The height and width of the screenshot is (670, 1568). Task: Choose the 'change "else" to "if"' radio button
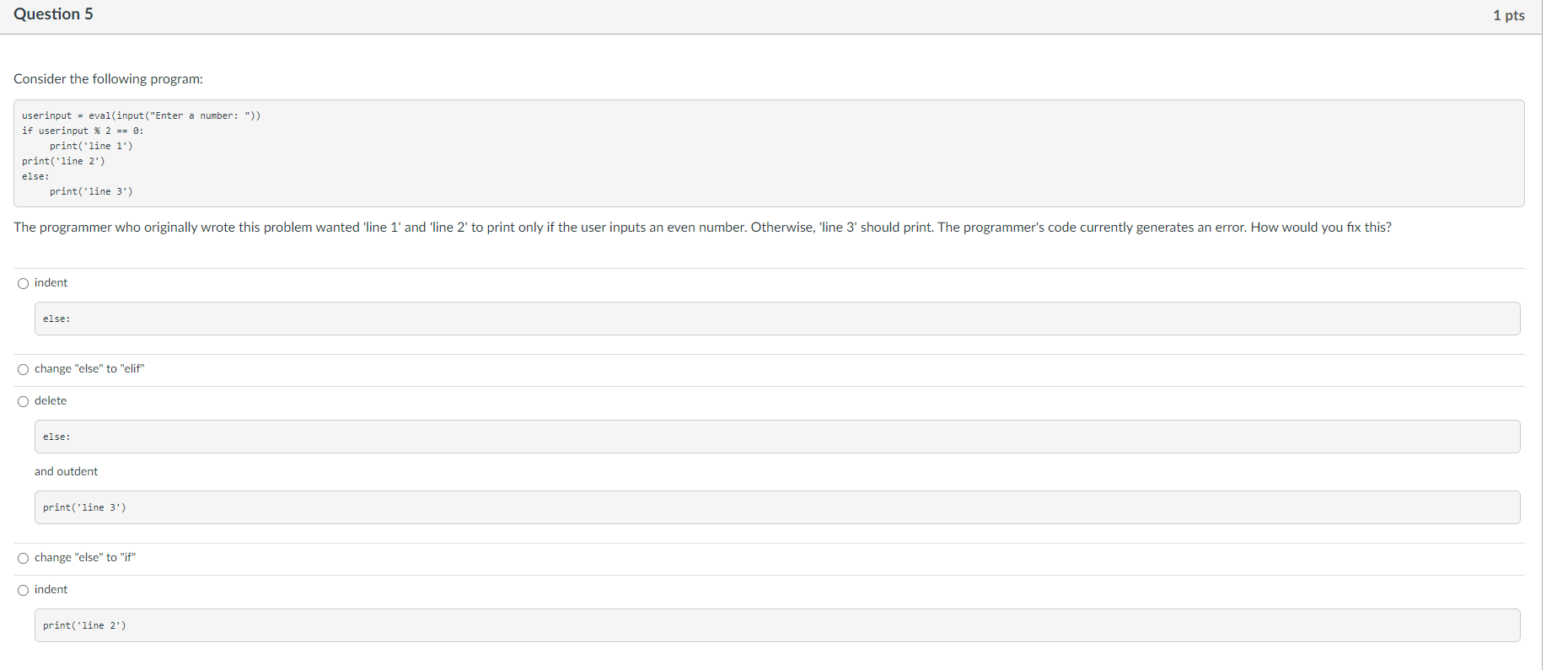24,558
